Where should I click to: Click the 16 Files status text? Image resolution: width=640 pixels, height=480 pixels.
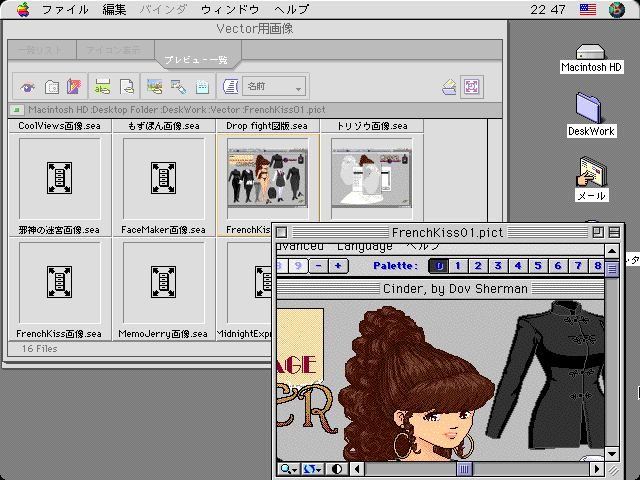pos(40,349)
